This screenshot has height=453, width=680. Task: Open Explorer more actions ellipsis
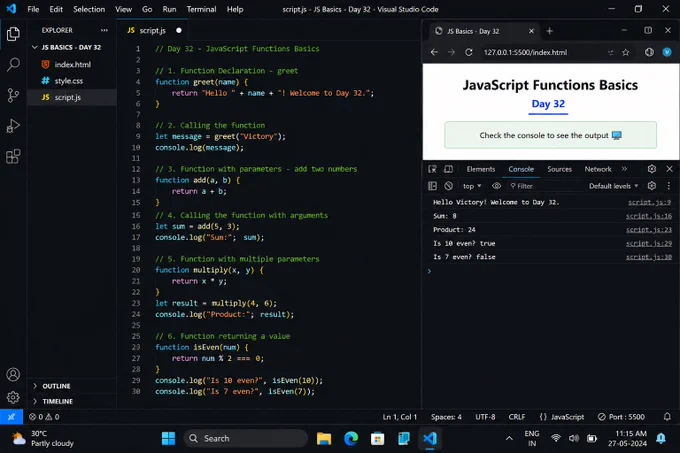104,30
